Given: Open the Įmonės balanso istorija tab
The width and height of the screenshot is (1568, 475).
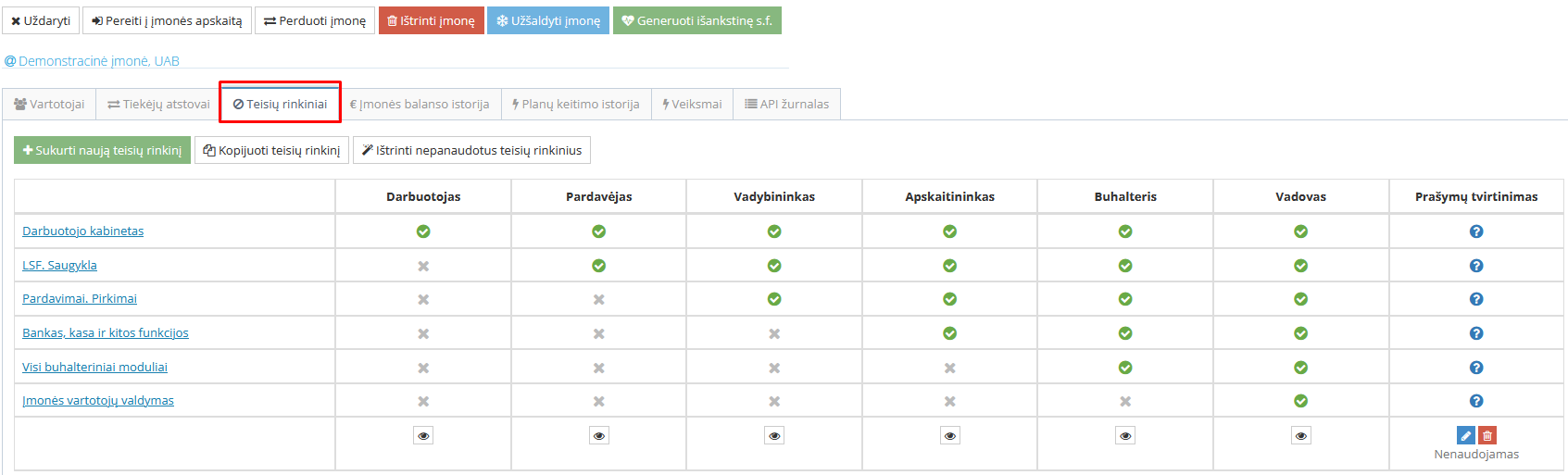Looking at the screenshot, I should point(420,105).
